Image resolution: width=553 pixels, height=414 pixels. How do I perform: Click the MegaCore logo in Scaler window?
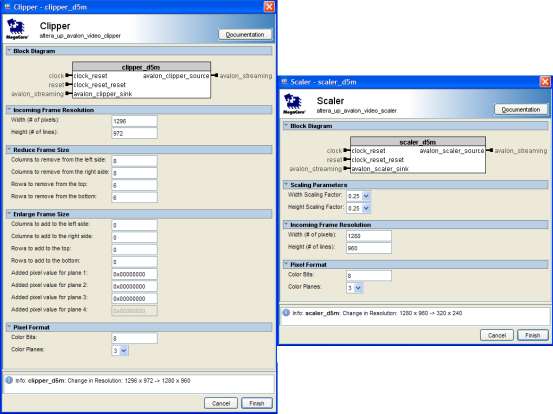(294, 104)
